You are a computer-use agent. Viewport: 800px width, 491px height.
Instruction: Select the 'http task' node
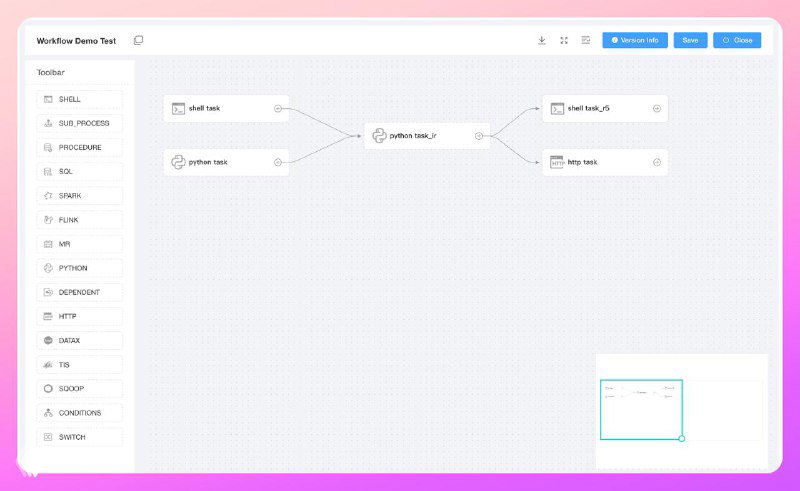pyautogui.click(x=605, y=162)
